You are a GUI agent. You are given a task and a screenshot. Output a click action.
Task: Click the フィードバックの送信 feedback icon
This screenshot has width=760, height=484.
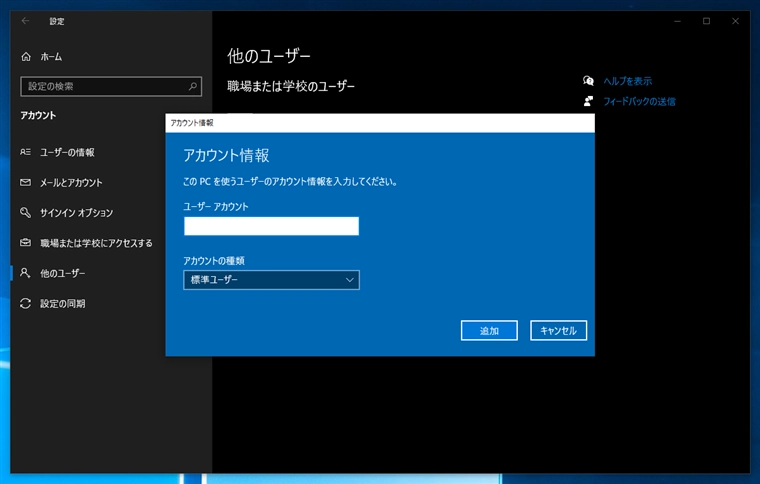588,101
